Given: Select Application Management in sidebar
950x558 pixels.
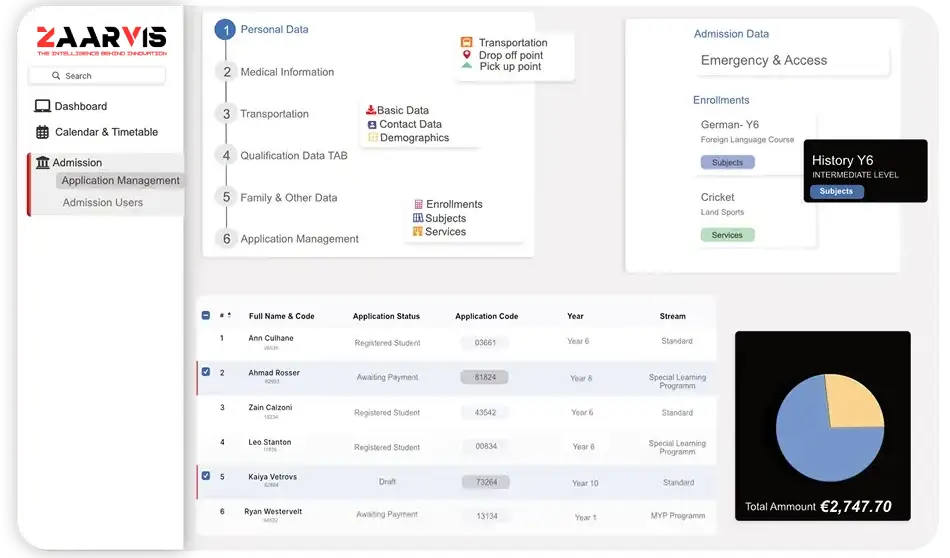Looking at the screenshot, I should coord(120,181).
